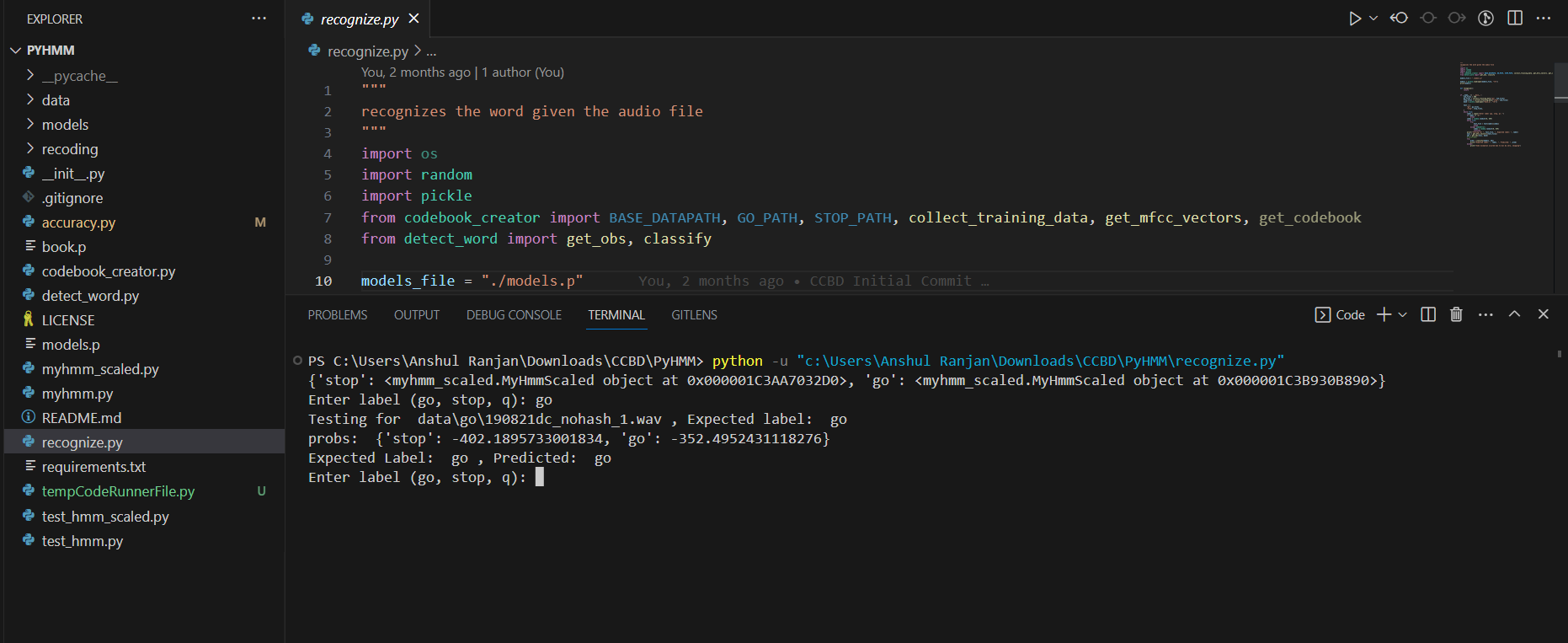Click the breadcrumb ellipsis symbol segment
This screenshot has width=1568, height=643.
click(x=431, y=51)
